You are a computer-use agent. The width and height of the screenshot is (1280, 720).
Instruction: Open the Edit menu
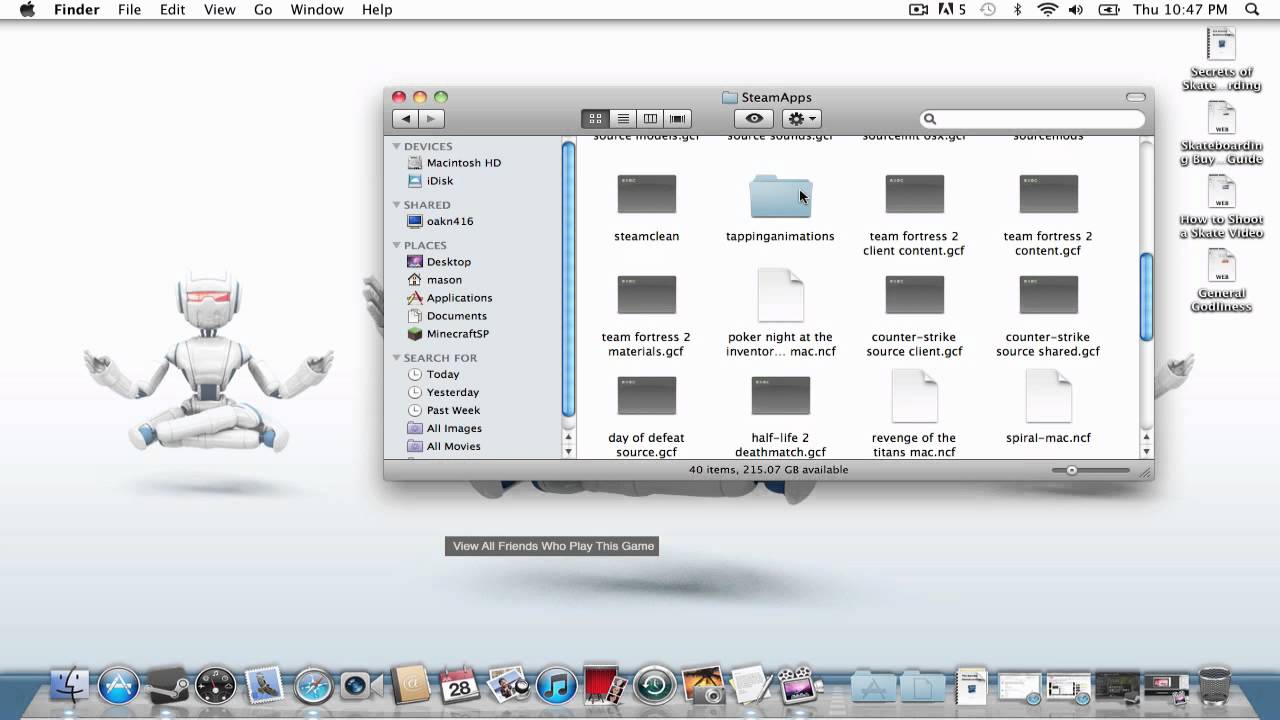[172, 10]
